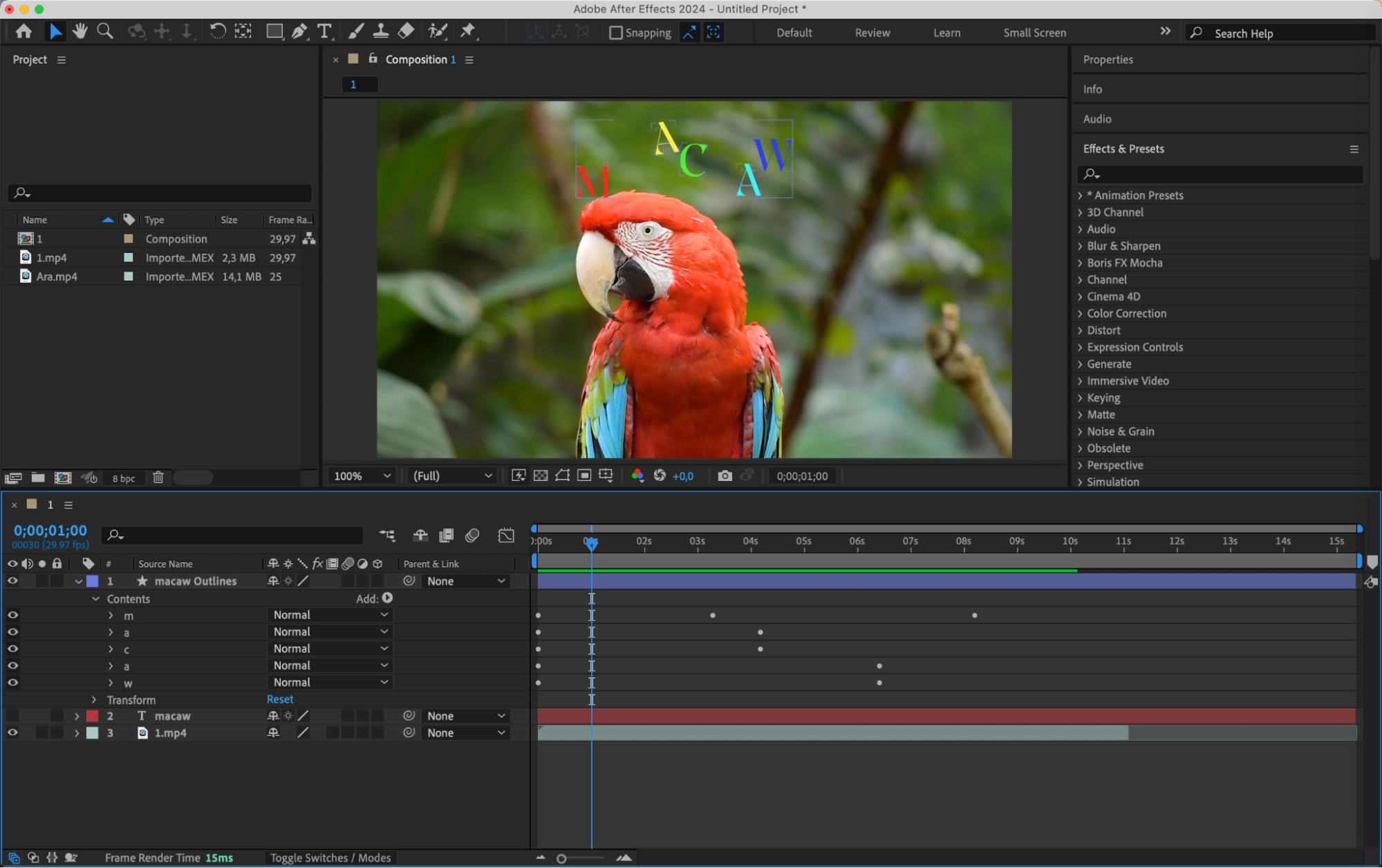Click the Take Snapshot camera icon
Viewport: 1382px width, 868px height.
coord(725,475)
